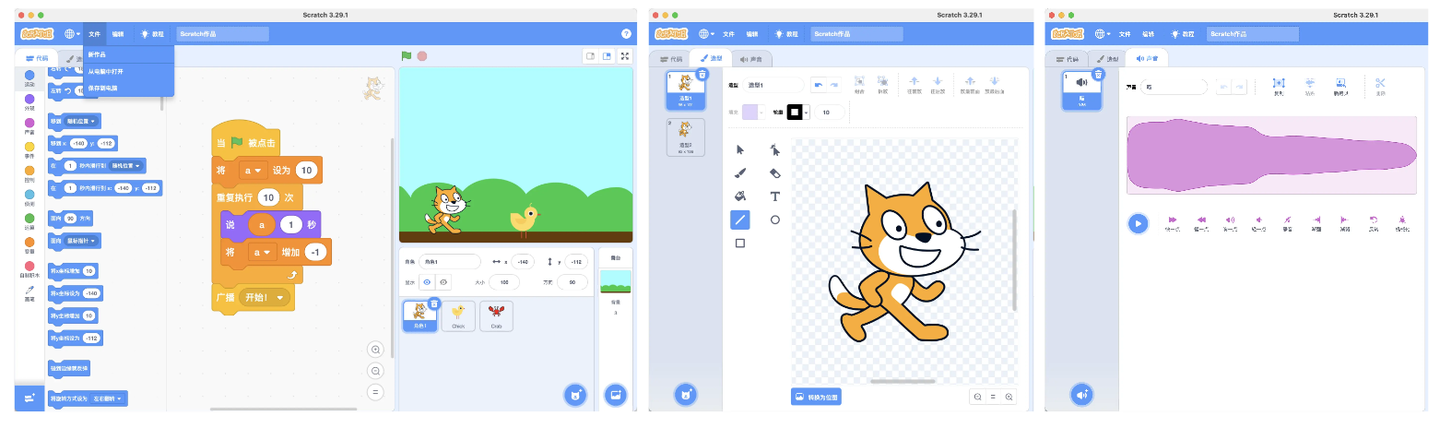The image size is (1440, 428).
Task: Show the sprite using the eye button
Action: [x=427, y=282]
